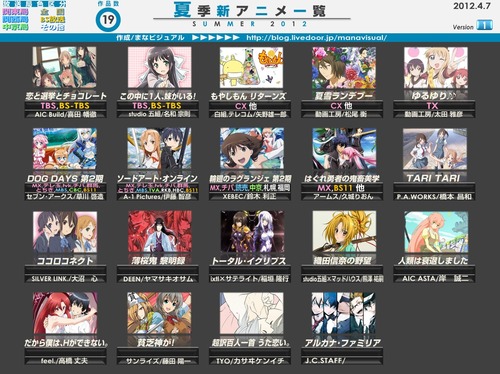Image resolution: width=500 pixels, height=374 pixels.
Task: Open the 薄桜鬼 黎明録 thumbnail
Action: pos(160,232)
